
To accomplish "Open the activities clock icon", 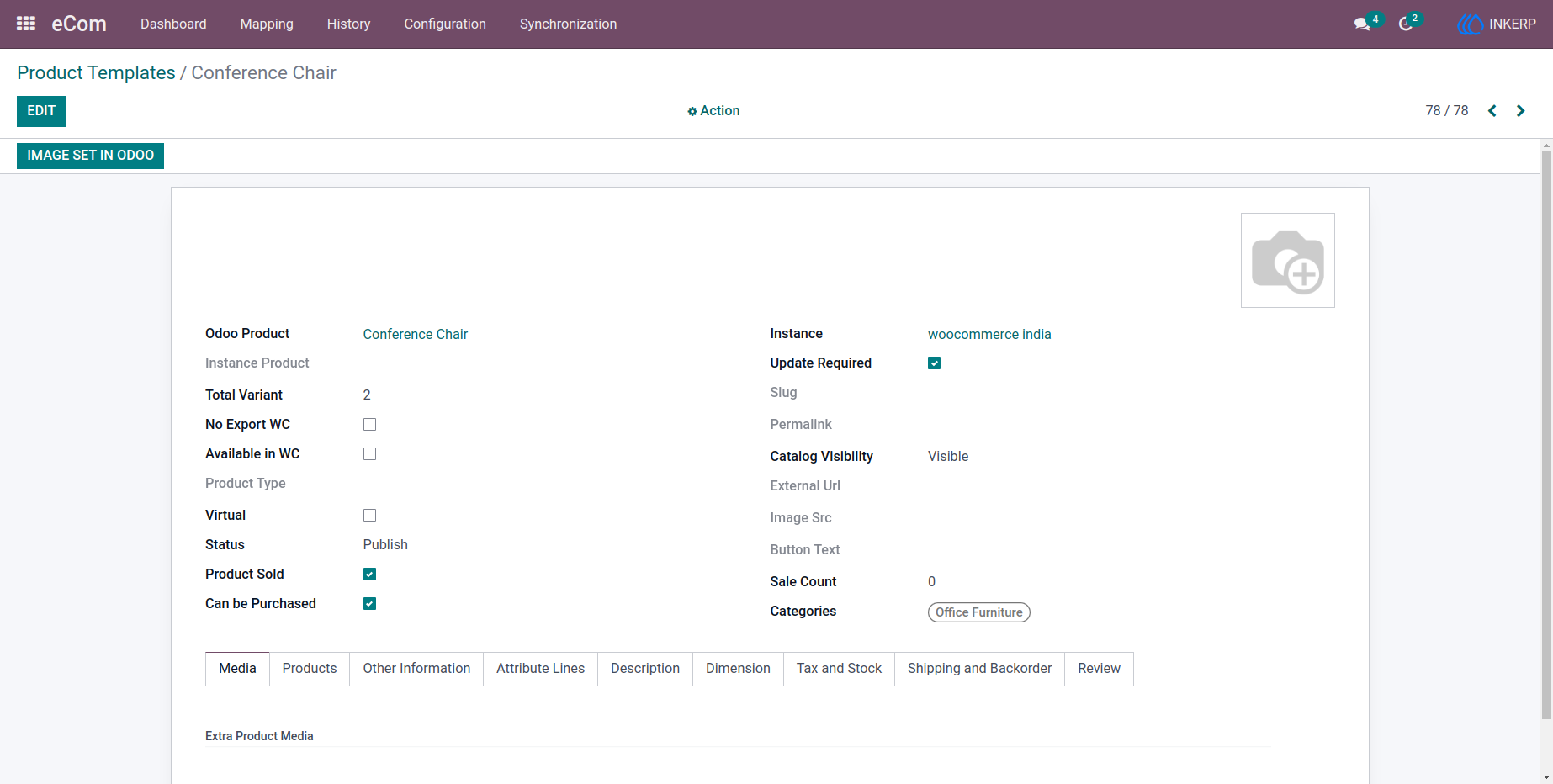I will coord(1406,24).
